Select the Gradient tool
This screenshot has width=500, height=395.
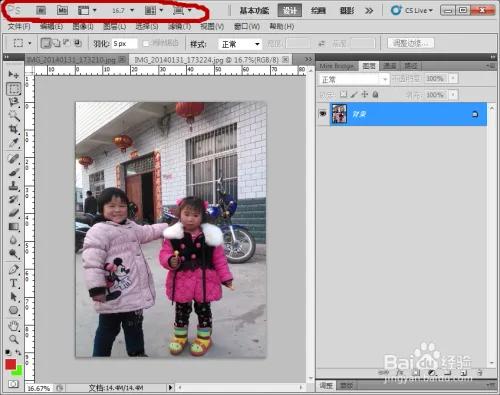pos(13,227)
